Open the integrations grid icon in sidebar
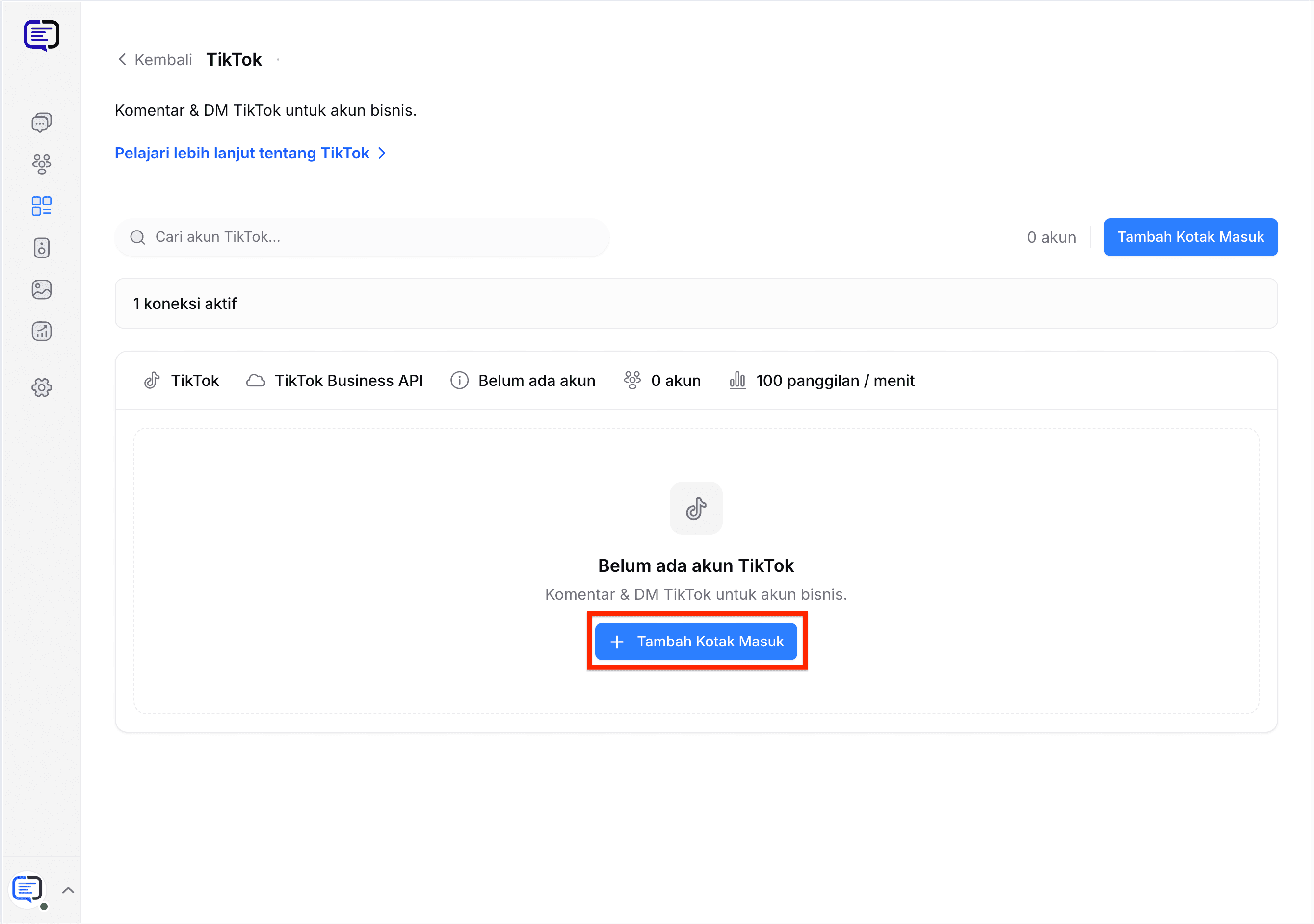This screenshot has height=924, width=1314. 42,206
